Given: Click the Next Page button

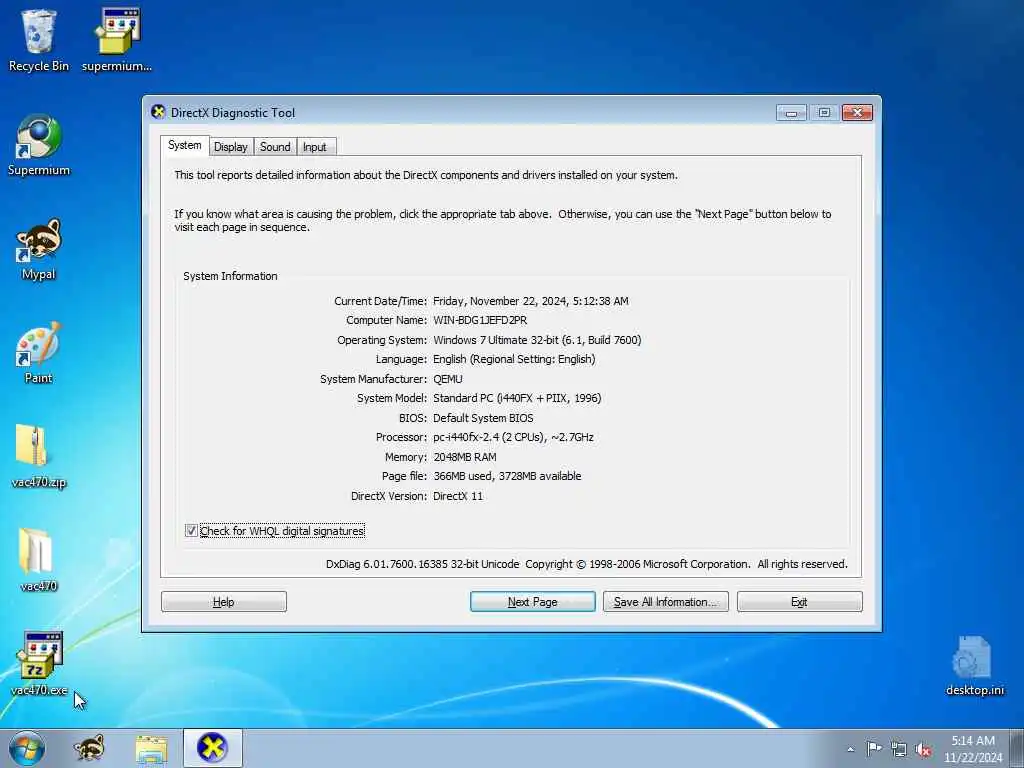Looking at the screenshot, I should 533,601.
